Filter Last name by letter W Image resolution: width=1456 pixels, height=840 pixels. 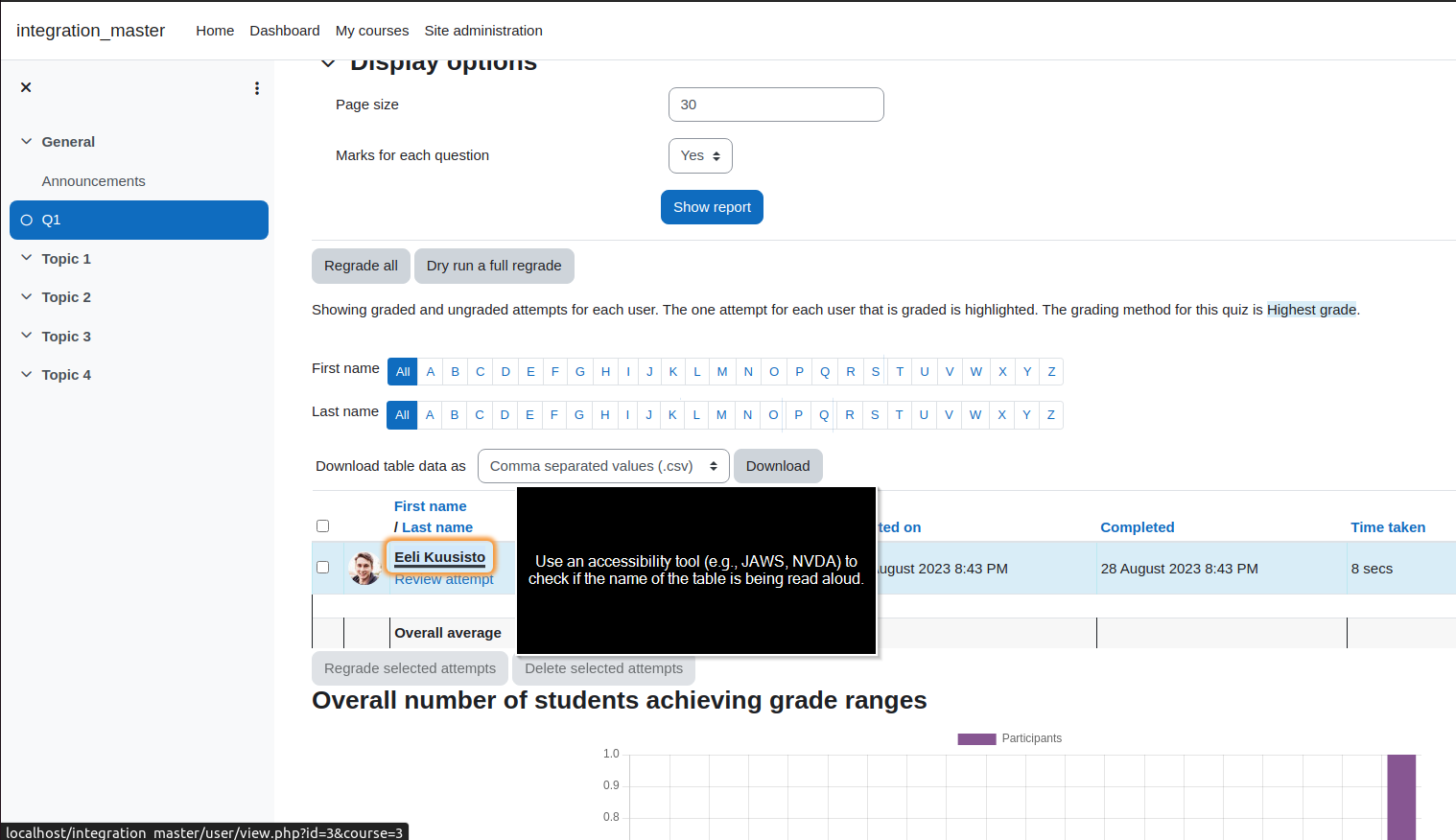coord(975,415)
